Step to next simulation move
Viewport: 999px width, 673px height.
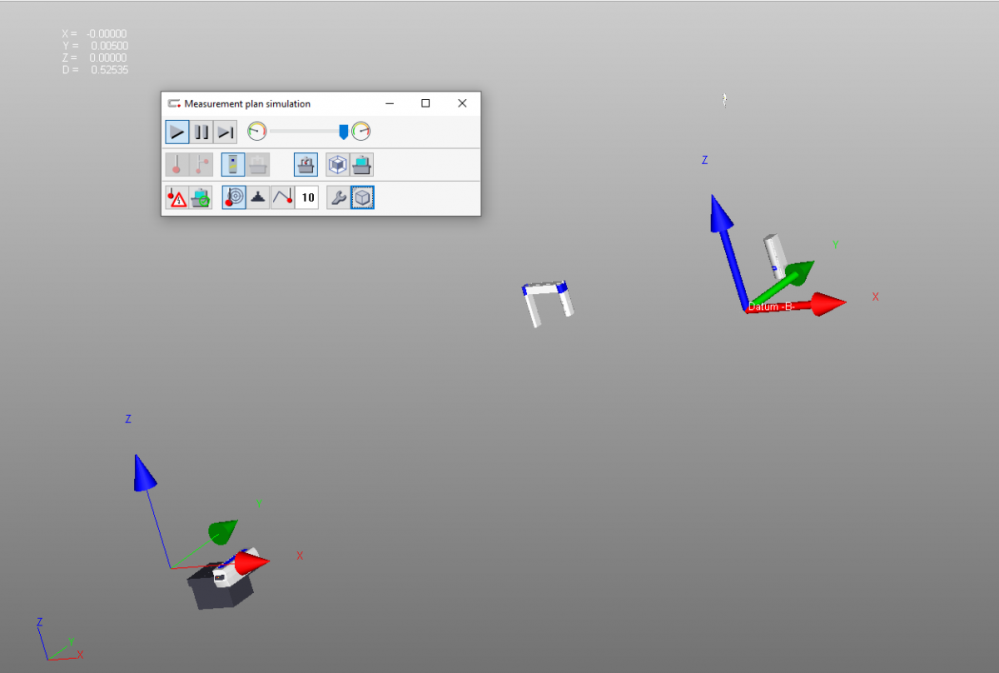pos(226,132)
